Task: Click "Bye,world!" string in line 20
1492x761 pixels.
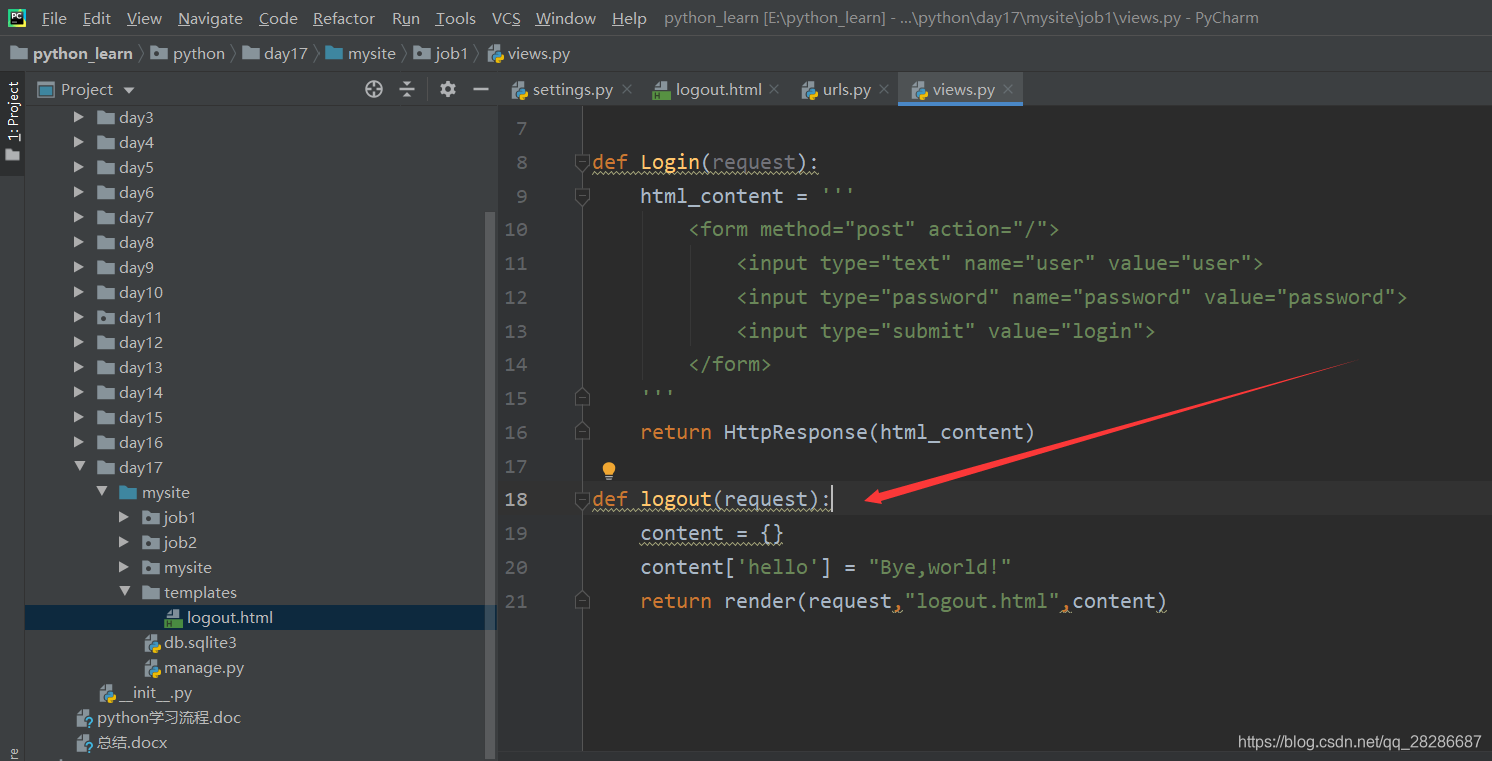Action: pyautogui.click(x=939, y=567)
